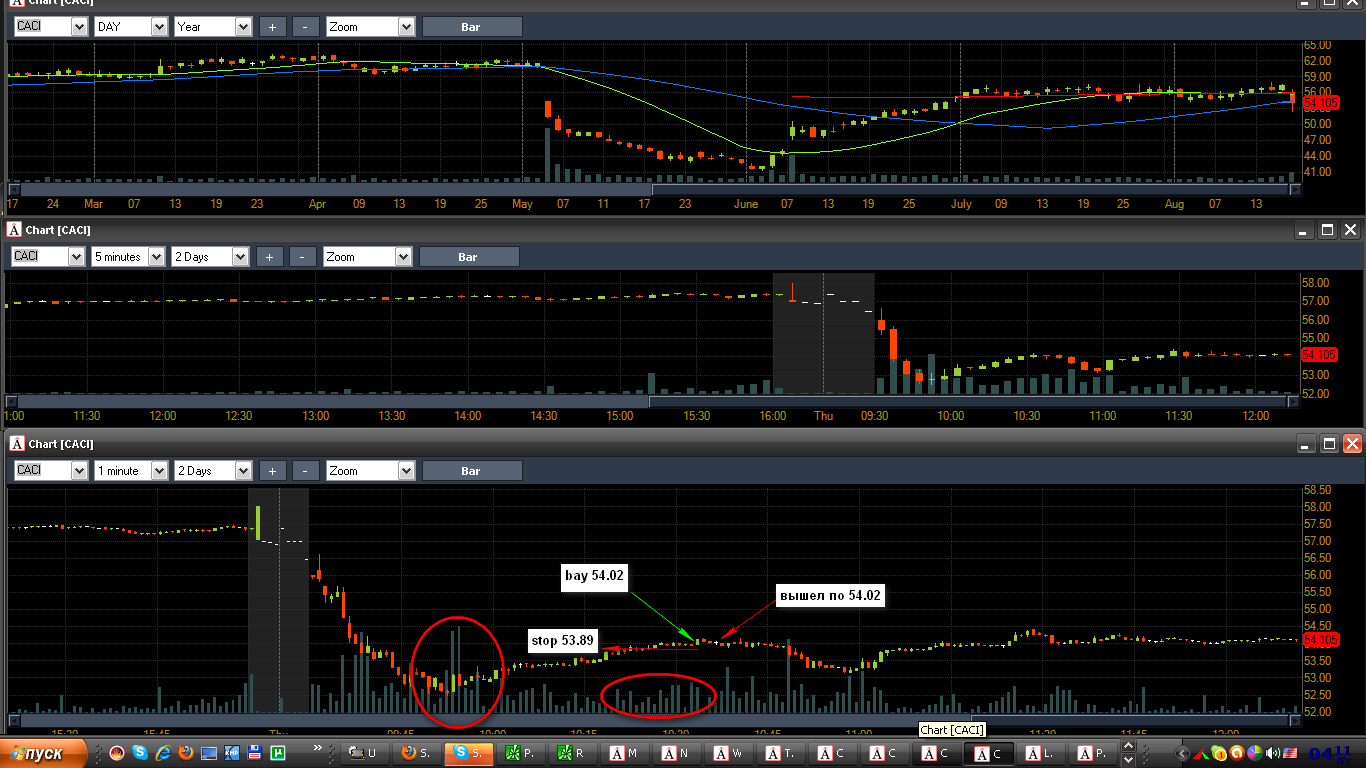Click 54.105 price tag on the 1 minute chart
Viewport: 1366px width, 768px height.
coord(1321,640)
